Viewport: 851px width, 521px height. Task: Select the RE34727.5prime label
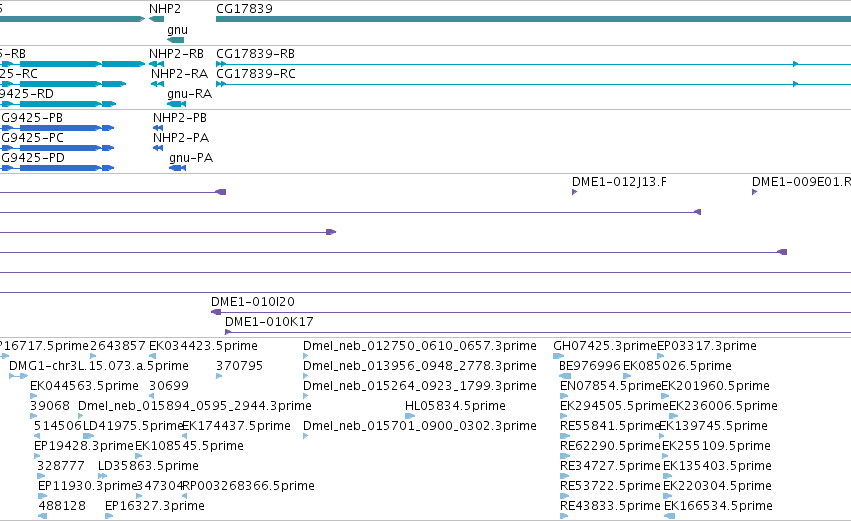(611, 466)
